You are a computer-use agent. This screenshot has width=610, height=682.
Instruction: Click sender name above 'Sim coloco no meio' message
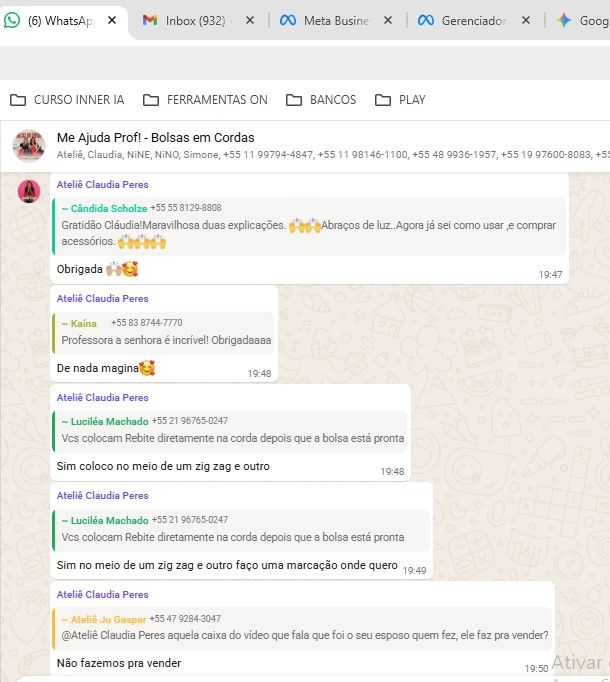102,397
